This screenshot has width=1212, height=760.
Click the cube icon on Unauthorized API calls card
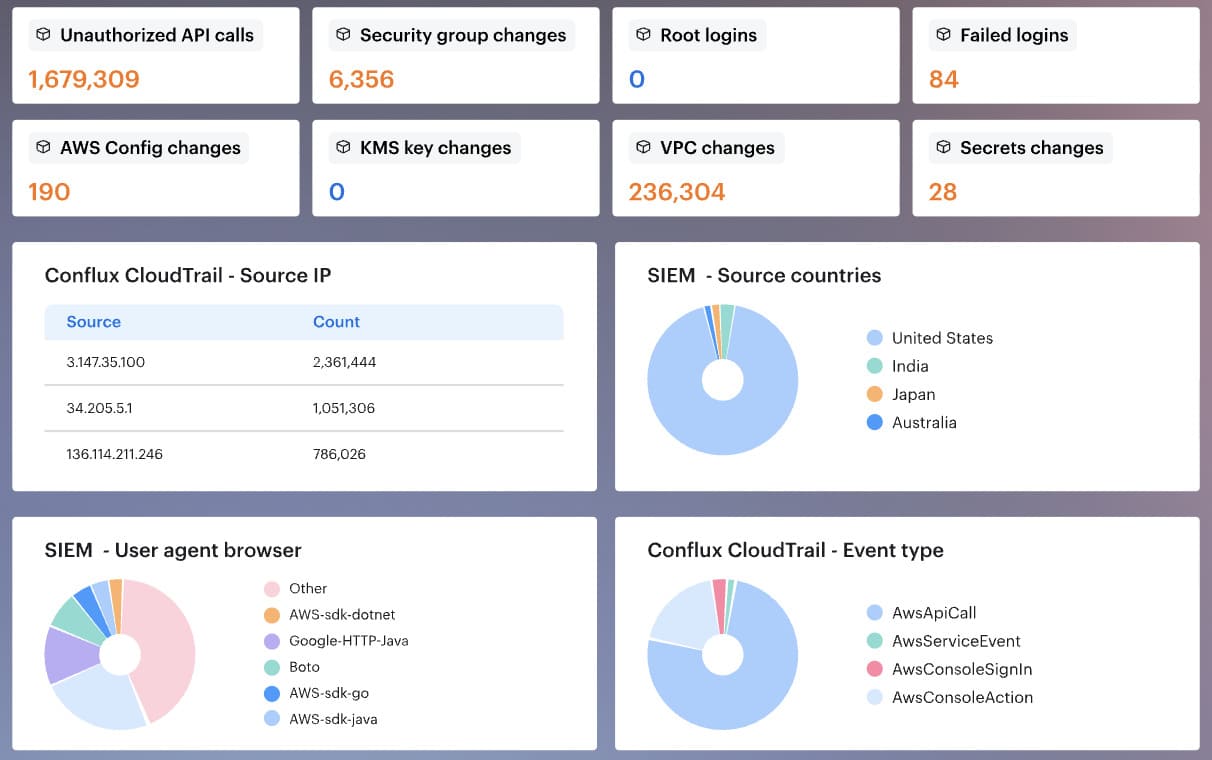point(44,35)
